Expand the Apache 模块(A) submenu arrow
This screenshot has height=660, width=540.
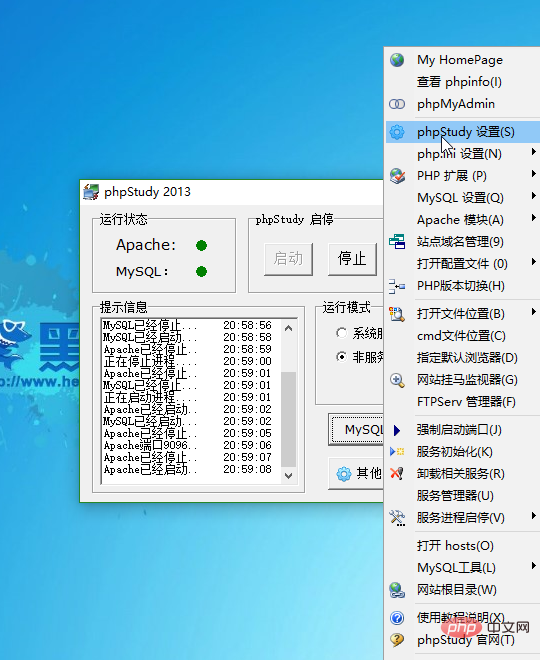[533, 218]
